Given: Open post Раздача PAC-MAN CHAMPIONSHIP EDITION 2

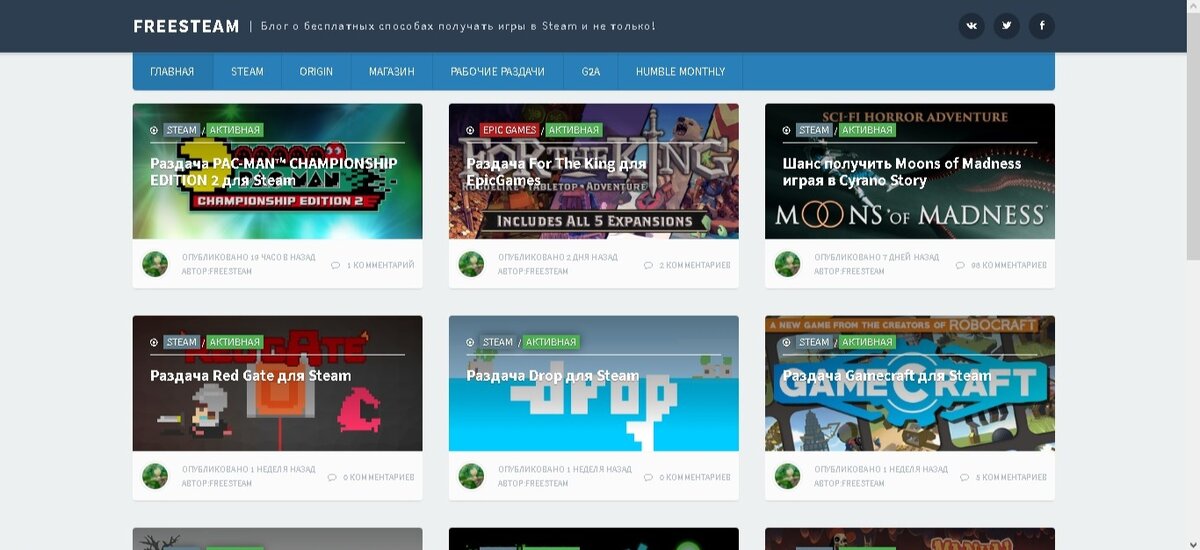Looking at the screenshot, I should [273, 172].
